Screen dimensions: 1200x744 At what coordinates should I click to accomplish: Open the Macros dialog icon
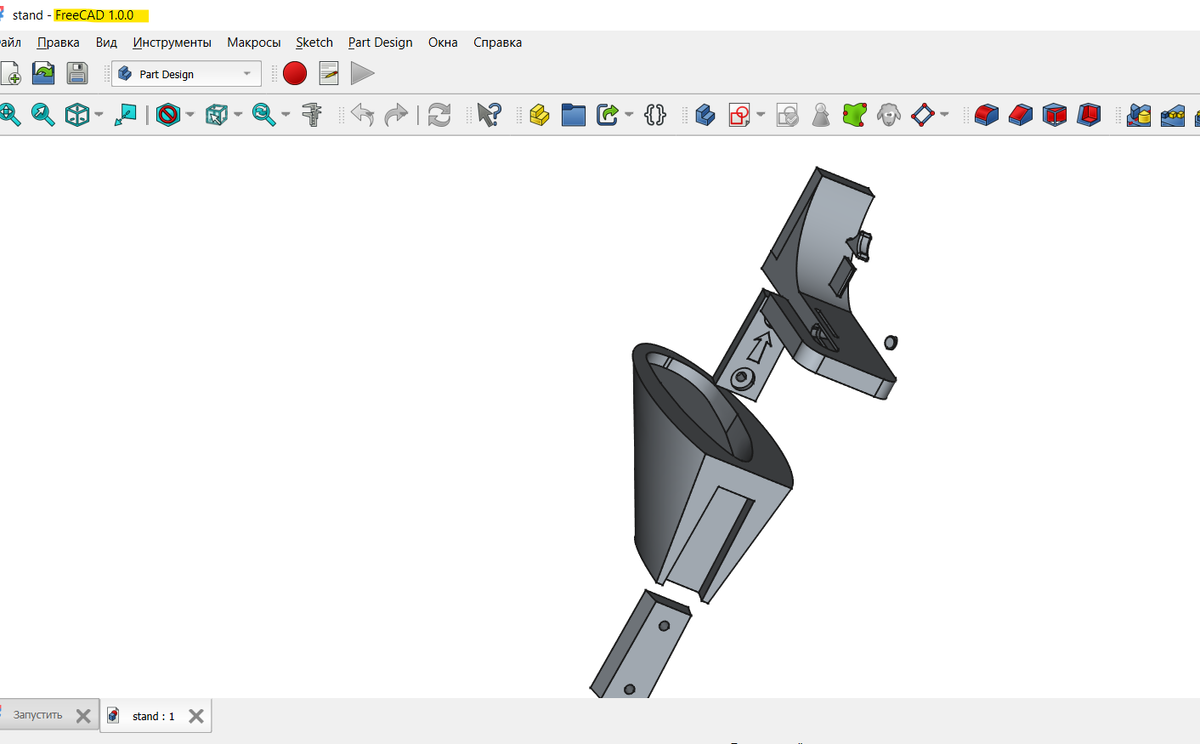(328, 73)
